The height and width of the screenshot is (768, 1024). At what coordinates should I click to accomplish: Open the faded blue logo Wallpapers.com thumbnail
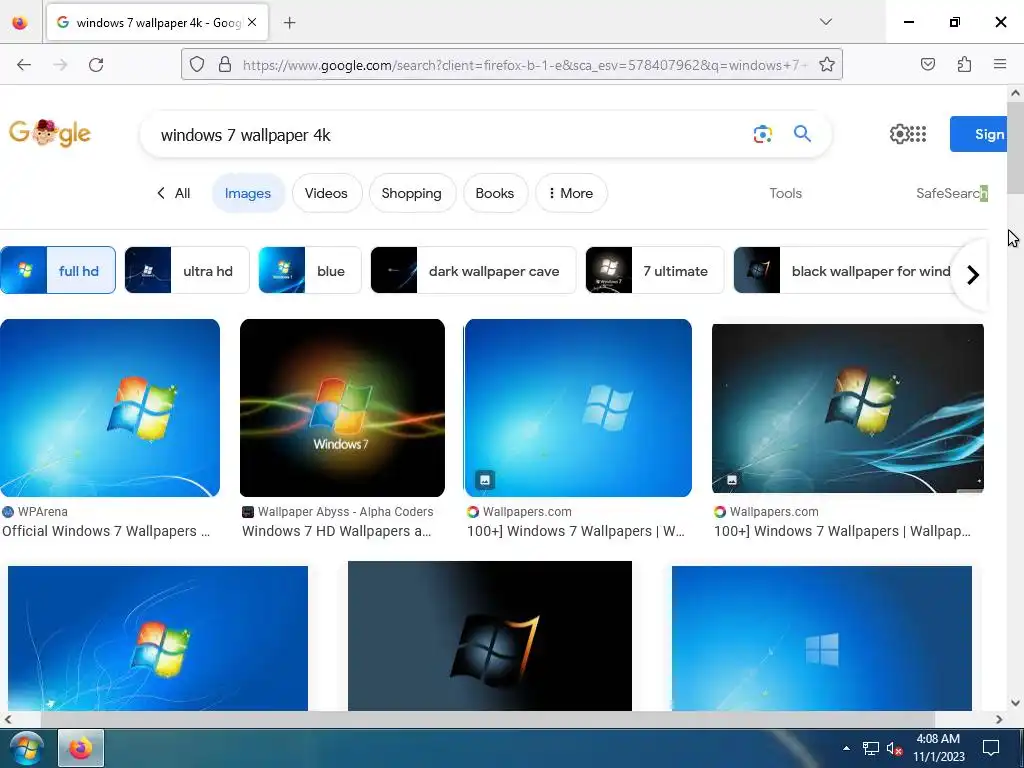(x=578, y=408)
